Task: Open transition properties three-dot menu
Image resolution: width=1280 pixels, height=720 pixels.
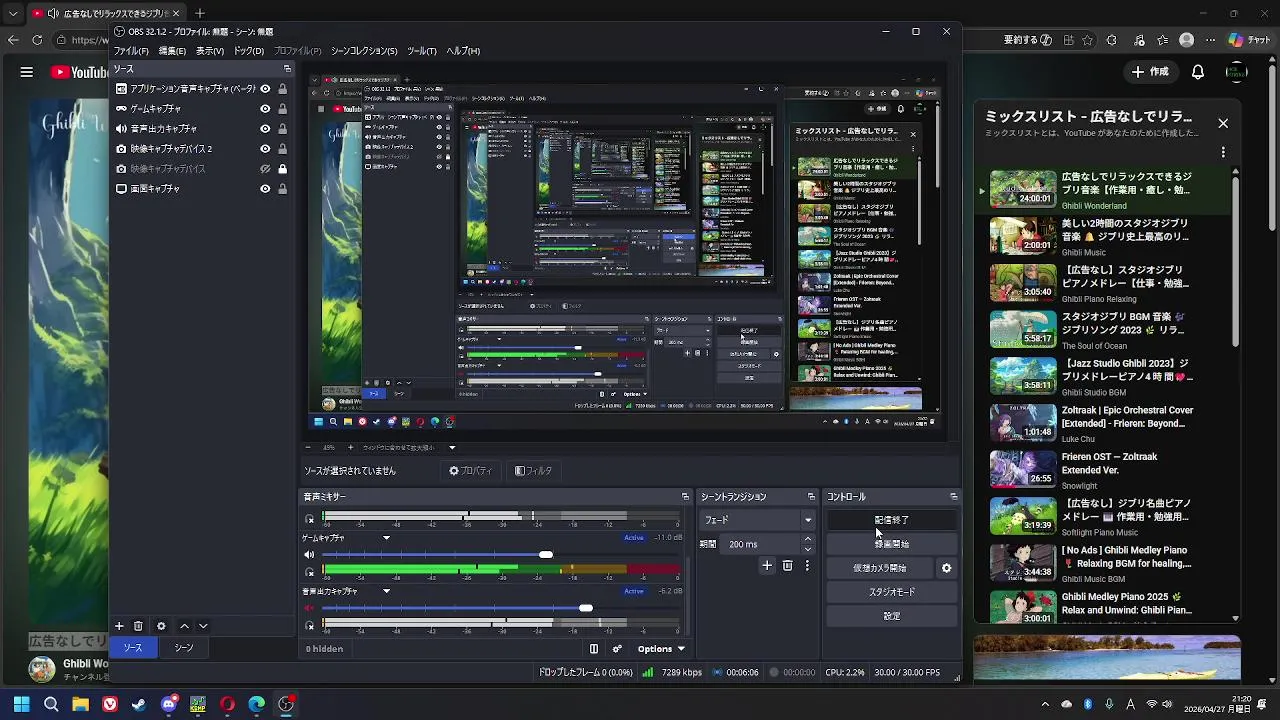Action: click(807, 566)
